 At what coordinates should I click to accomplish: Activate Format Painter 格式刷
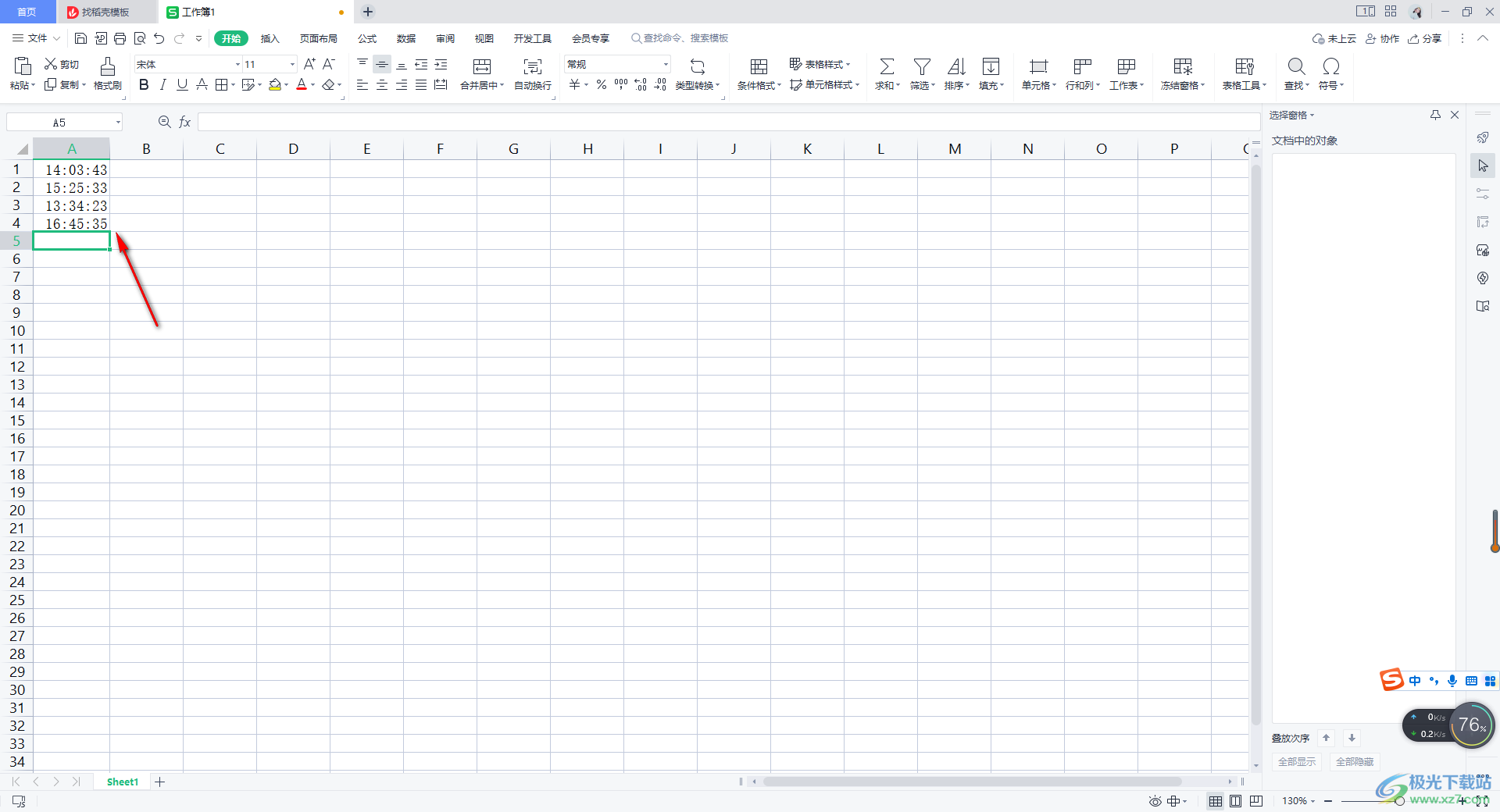coord(108,73)
